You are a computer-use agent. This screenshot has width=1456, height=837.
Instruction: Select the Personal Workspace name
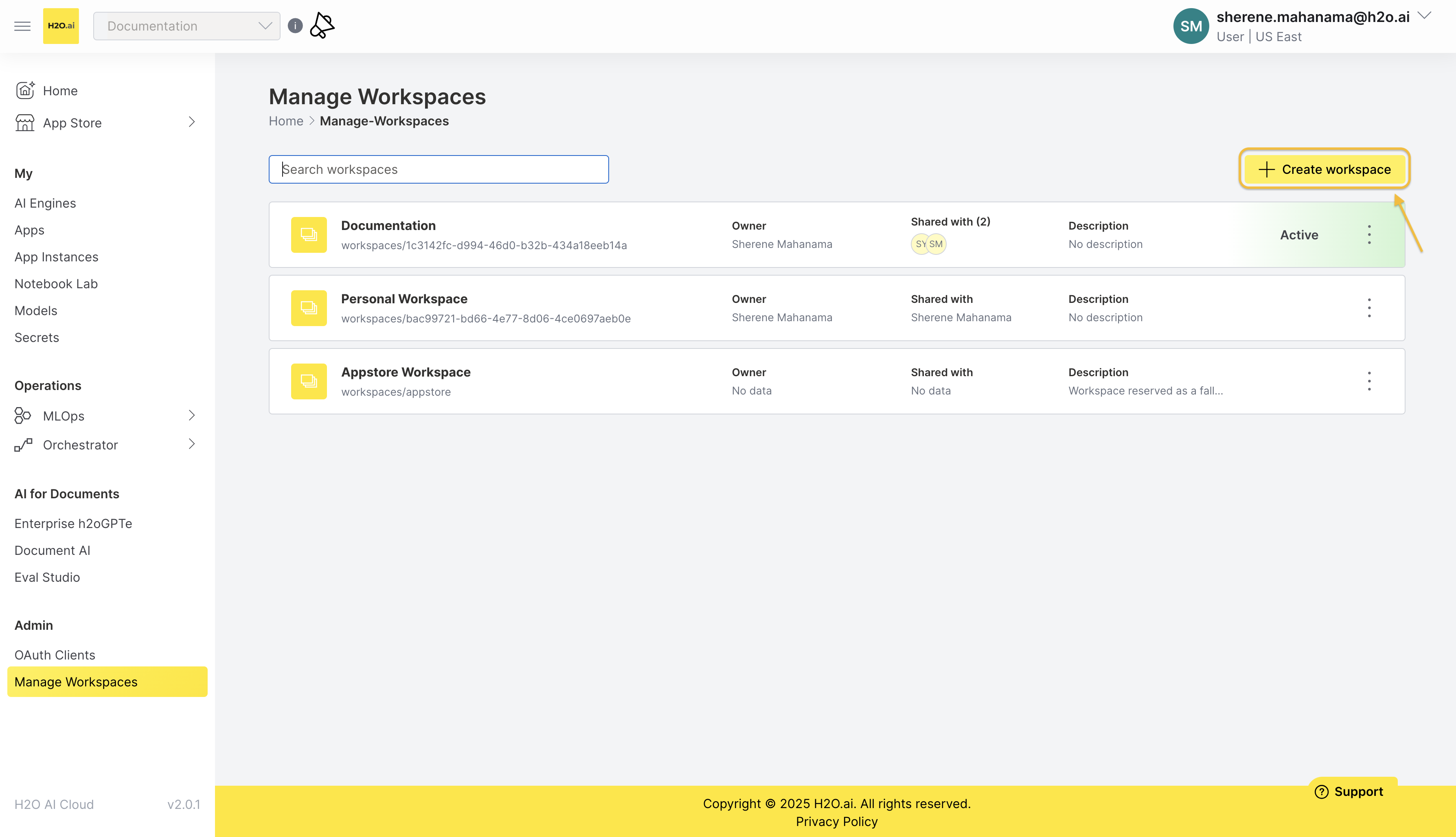pyautogui.click(x=404, y=299)
